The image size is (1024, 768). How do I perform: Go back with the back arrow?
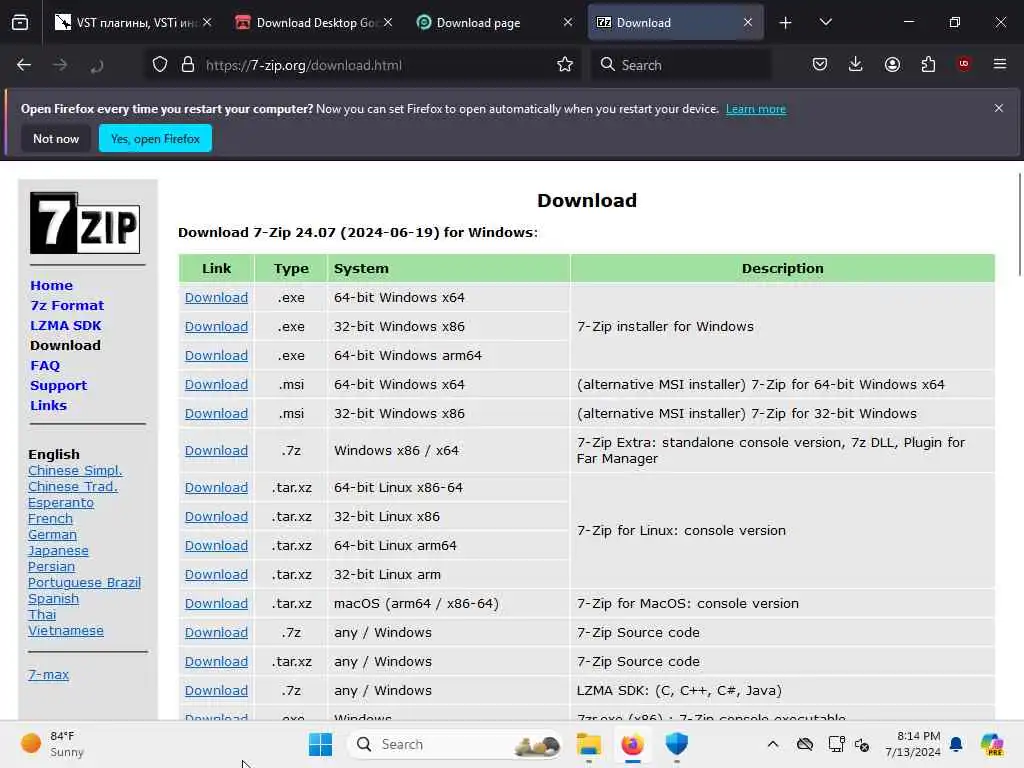click(24, 65)
